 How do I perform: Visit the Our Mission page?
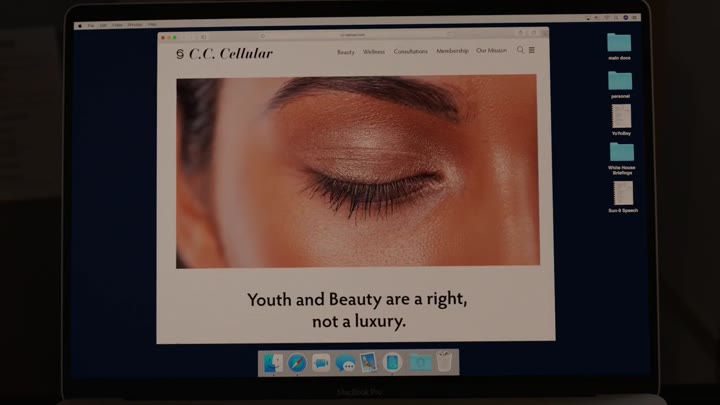coord(491,51)
